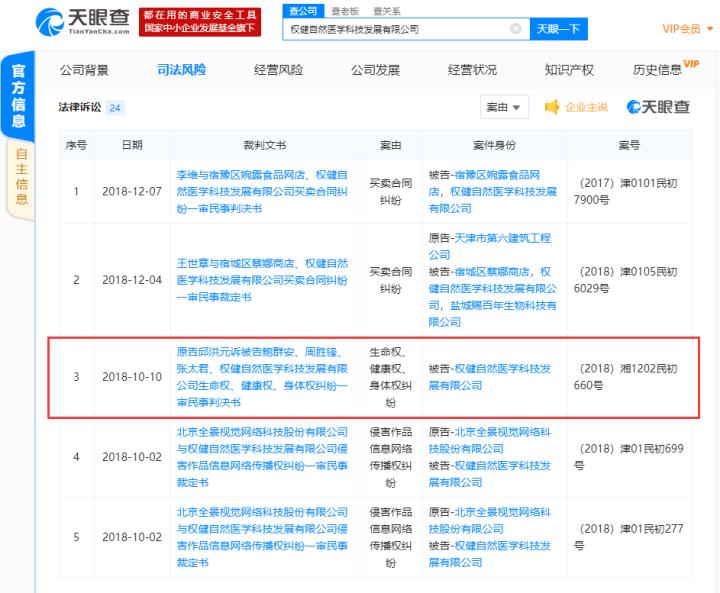
Task: Open the VIP会员 dropdown
Action: 687,29
